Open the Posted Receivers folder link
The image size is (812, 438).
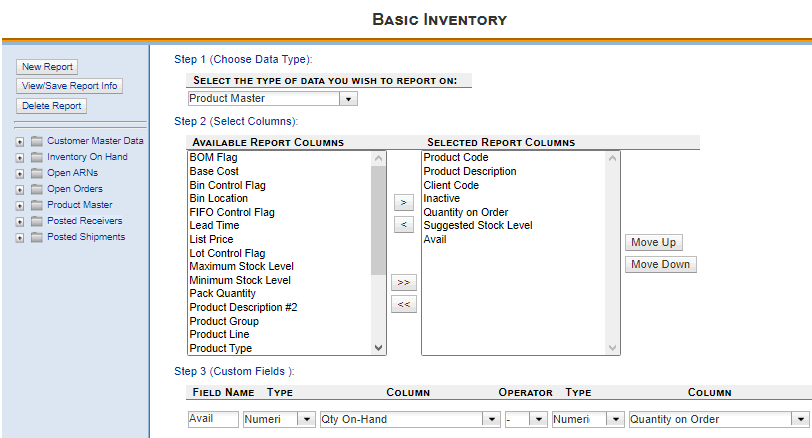(85, 221)
